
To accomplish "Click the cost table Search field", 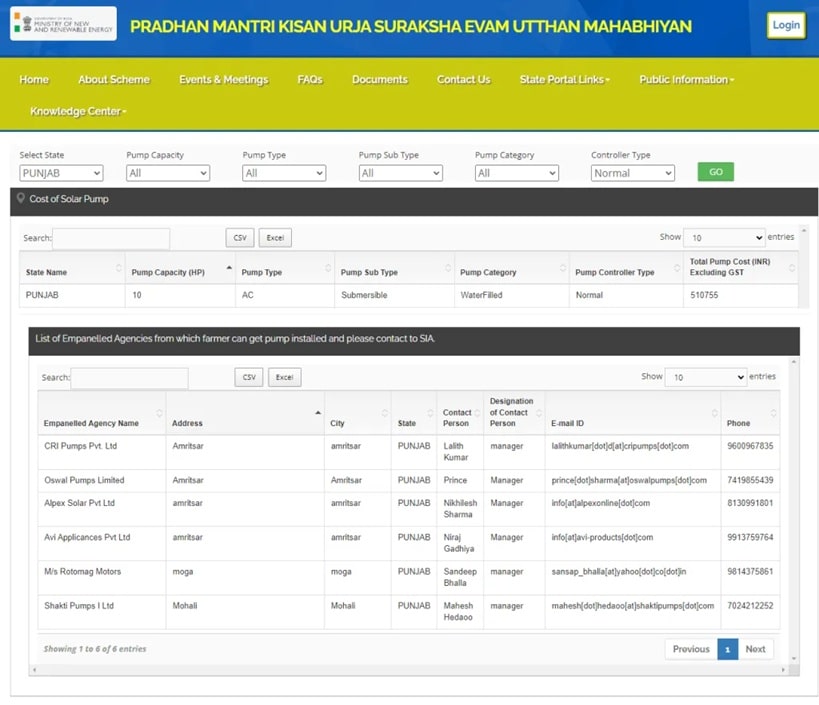I will (111, 238).
